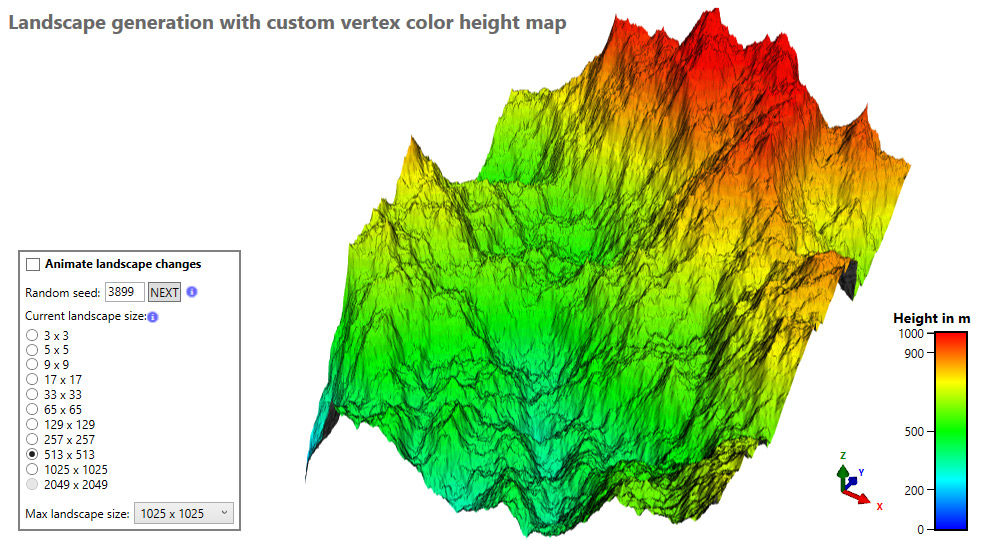Click the 'Random seed:' label
Screen dimensions: 984x540
(x=63, y=293)
